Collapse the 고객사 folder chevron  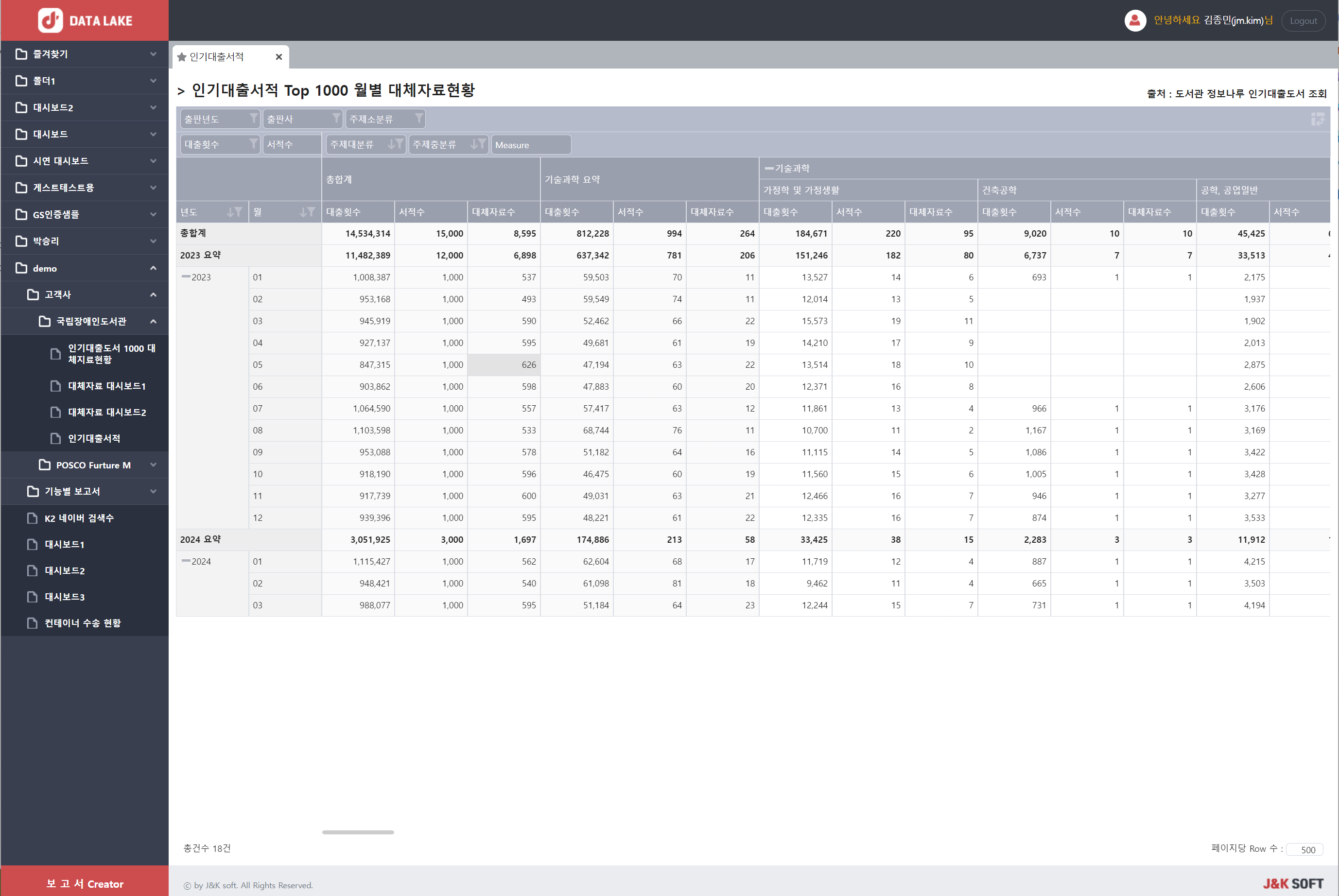point(153,294)
